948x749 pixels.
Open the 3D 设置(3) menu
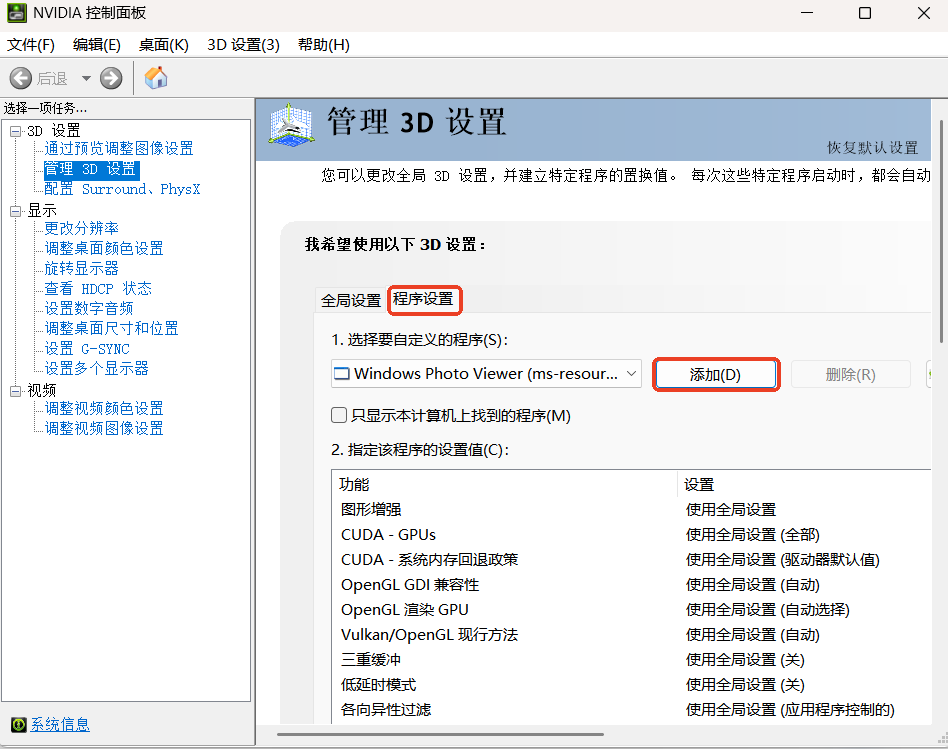pyautogui.click(x=243, y=45)
